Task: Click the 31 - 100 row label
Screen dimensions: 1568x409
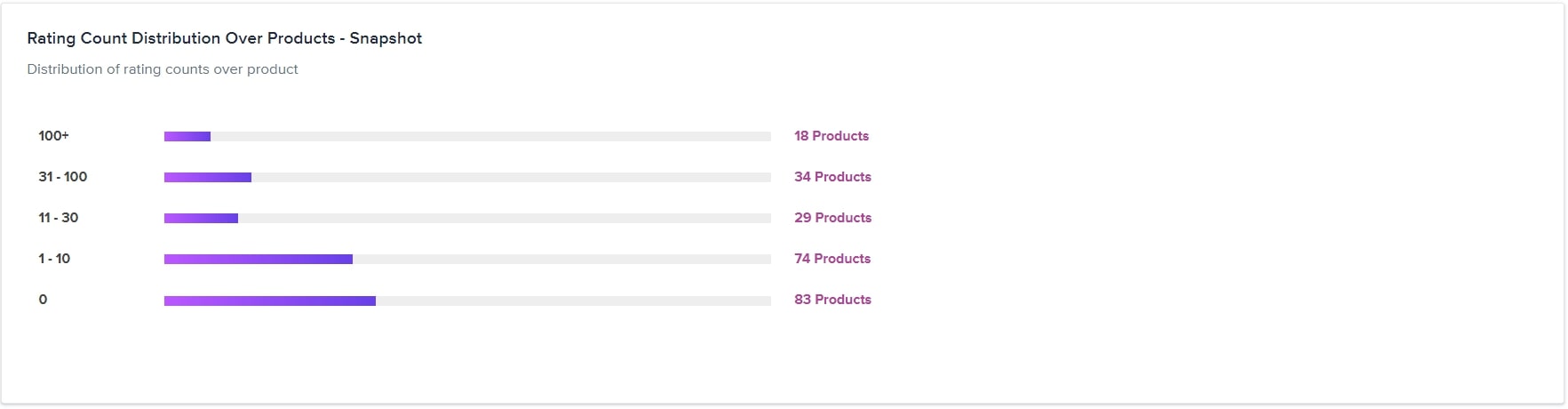Action: pos(63,177)
